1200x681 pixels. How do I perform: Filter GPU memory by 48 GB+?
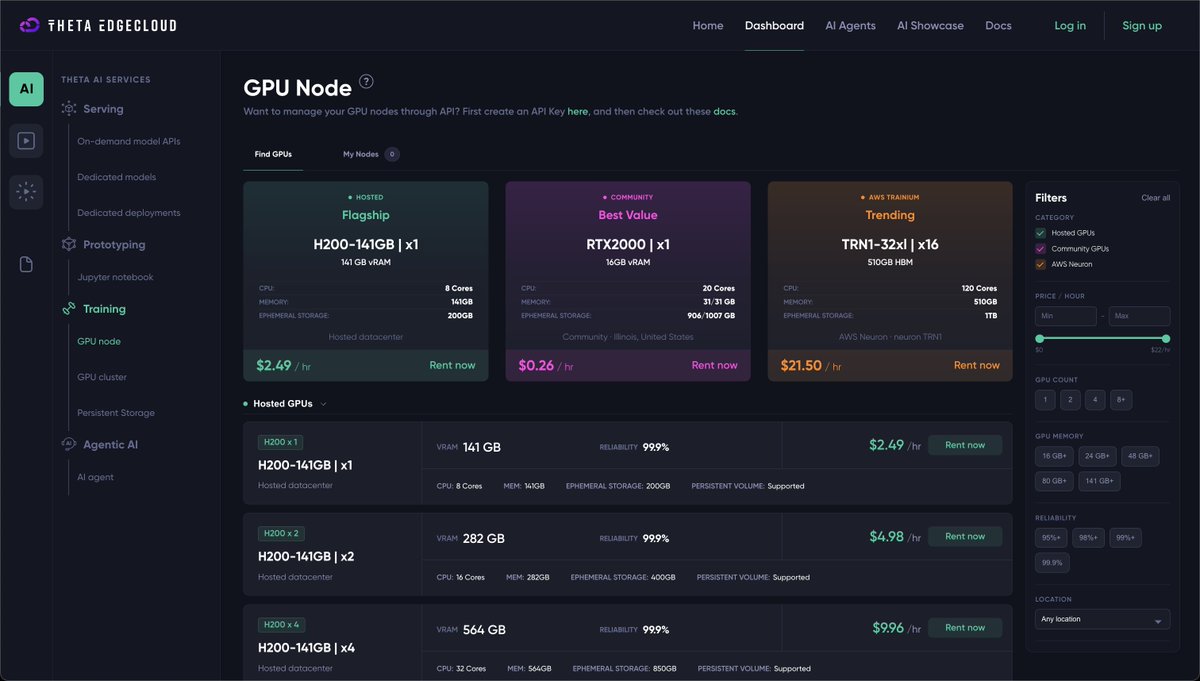pyautogui.click(x=1140, y=456)
